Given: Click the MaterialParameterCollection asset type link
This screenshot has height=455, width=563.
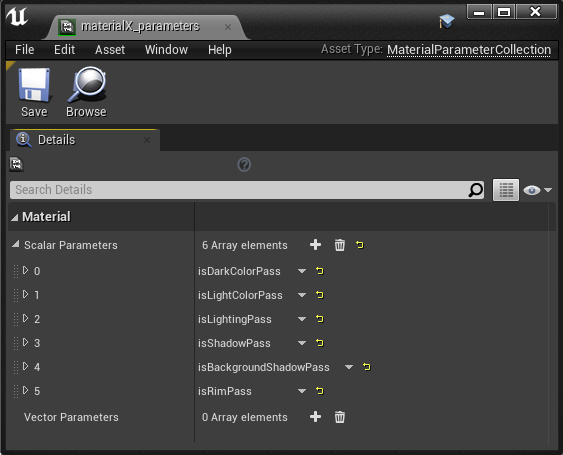Looking at the screenshot, I should click(x=469, y=50).
